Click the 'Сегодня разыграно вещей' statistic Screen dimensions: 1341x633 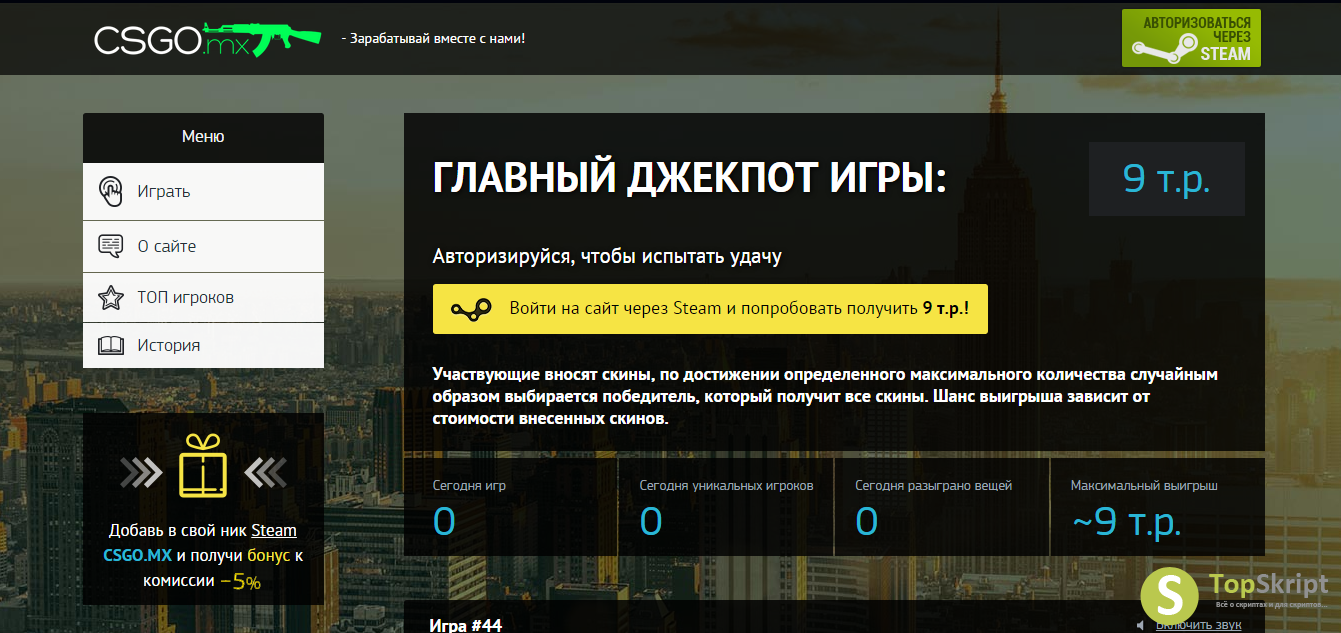941,507
